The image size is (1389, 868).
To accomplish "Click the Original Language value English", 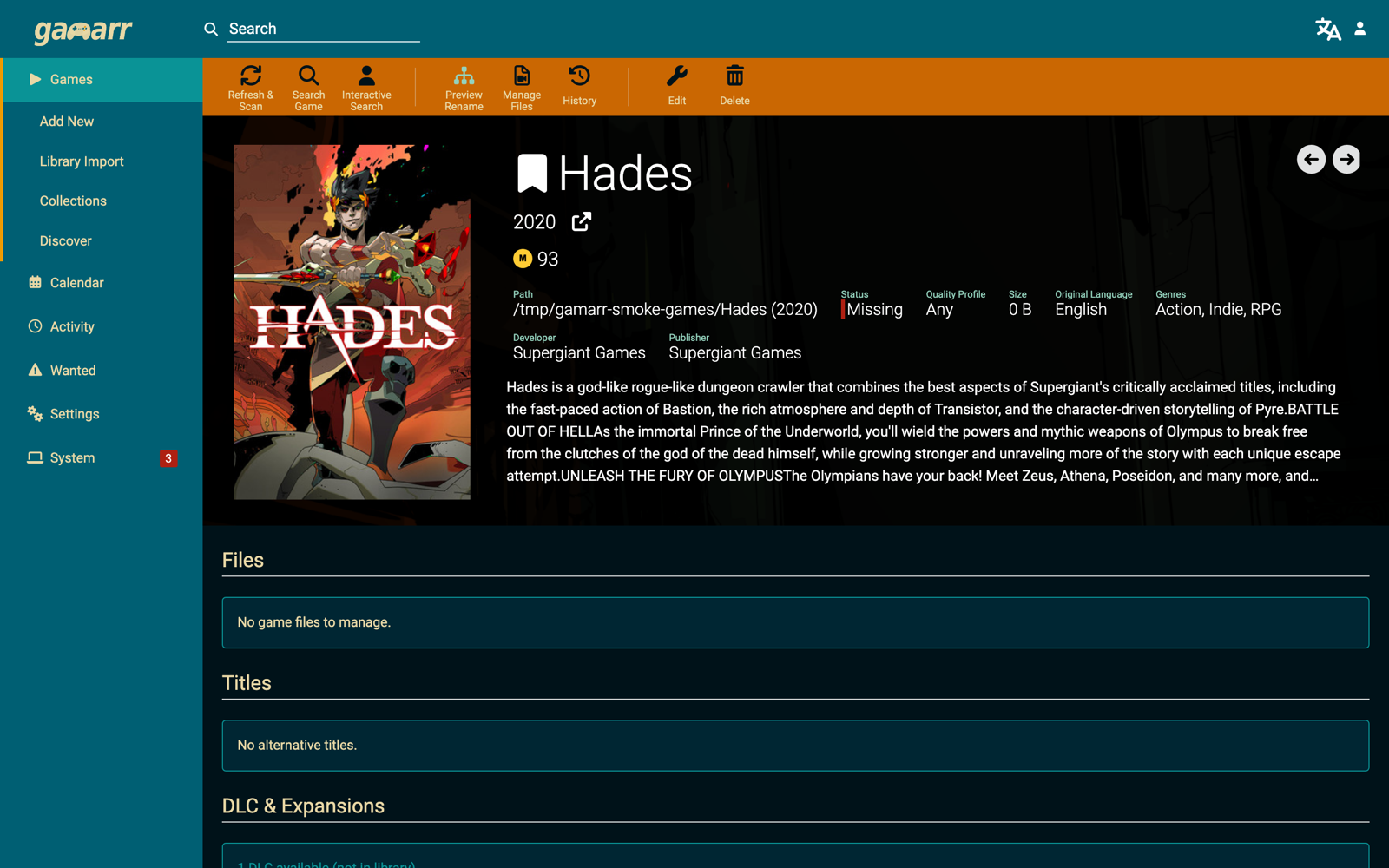I will click(1081, 310).
